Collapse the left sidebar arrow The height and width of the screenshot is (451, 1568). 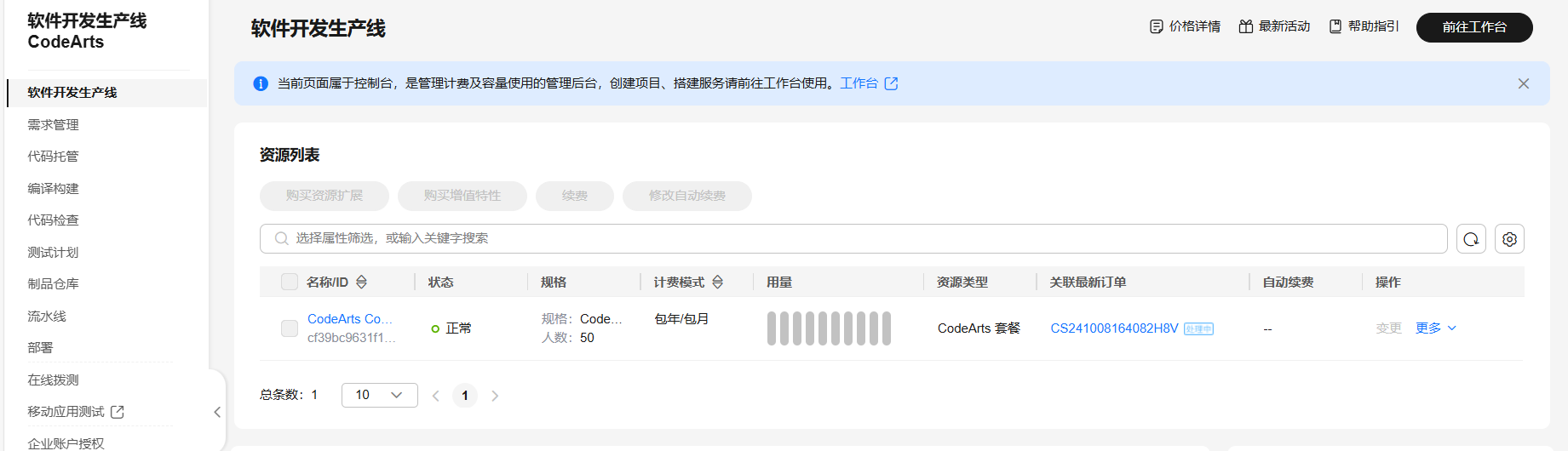point(217,412)
